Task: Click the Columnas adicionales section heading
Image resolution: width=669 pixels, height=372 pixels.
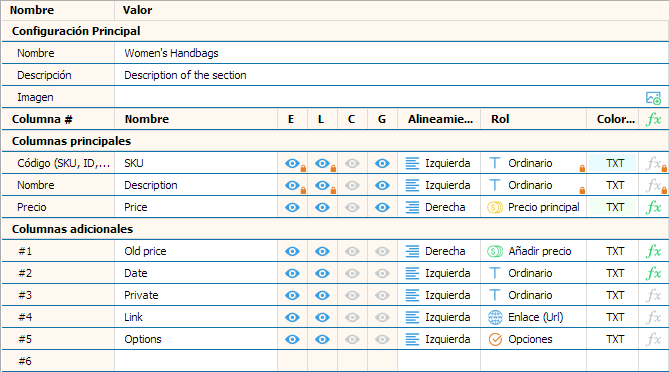Action: pyautogui.click(x=73, y=229)
